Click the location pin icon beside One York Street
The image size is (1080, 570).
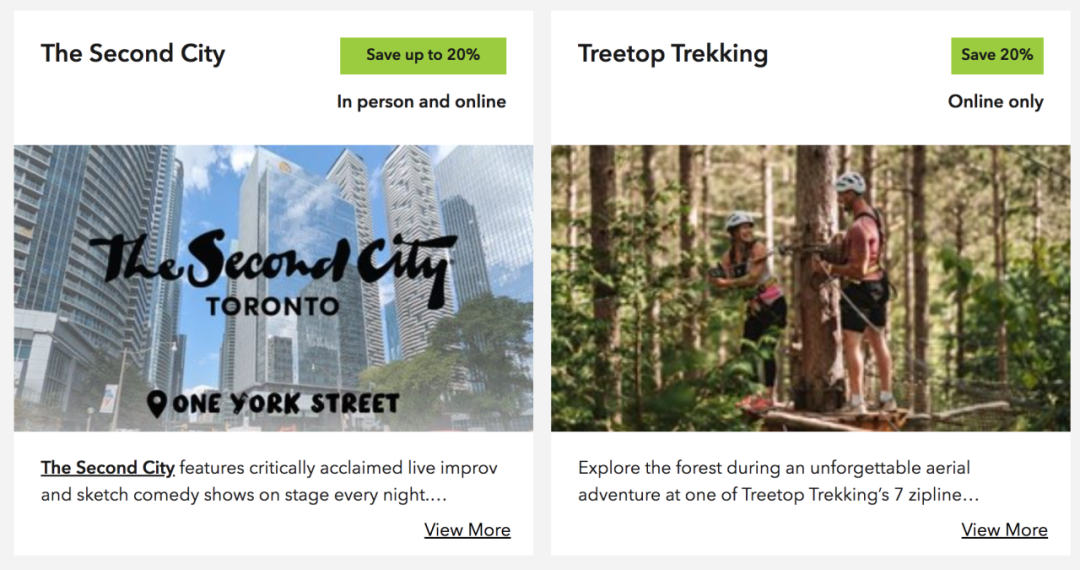[x=156, y=404]
